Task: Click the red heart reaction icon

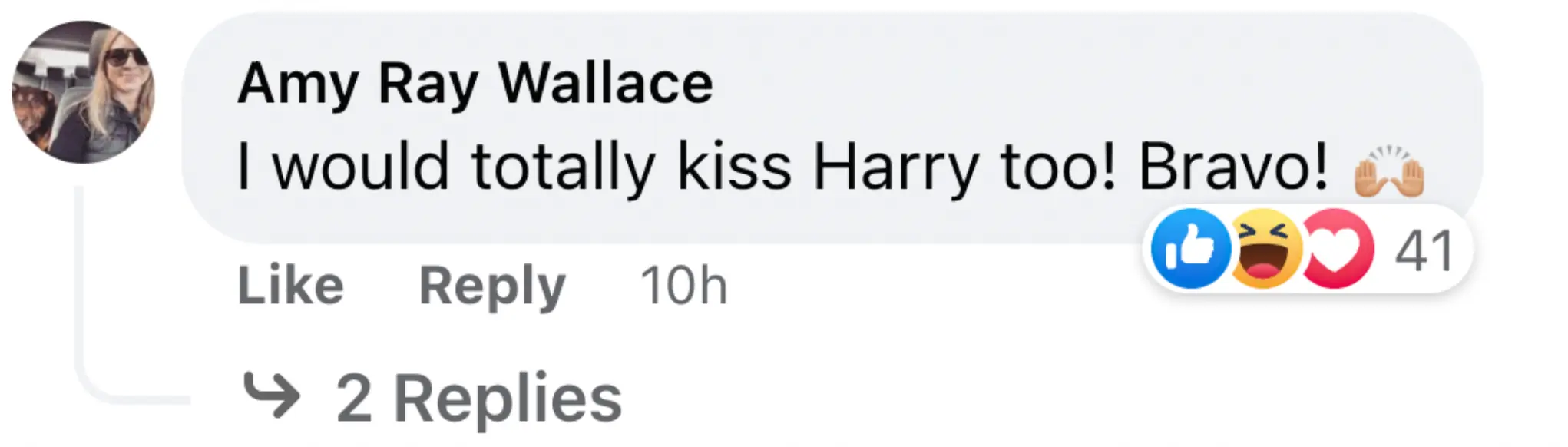Action: 1338,250
